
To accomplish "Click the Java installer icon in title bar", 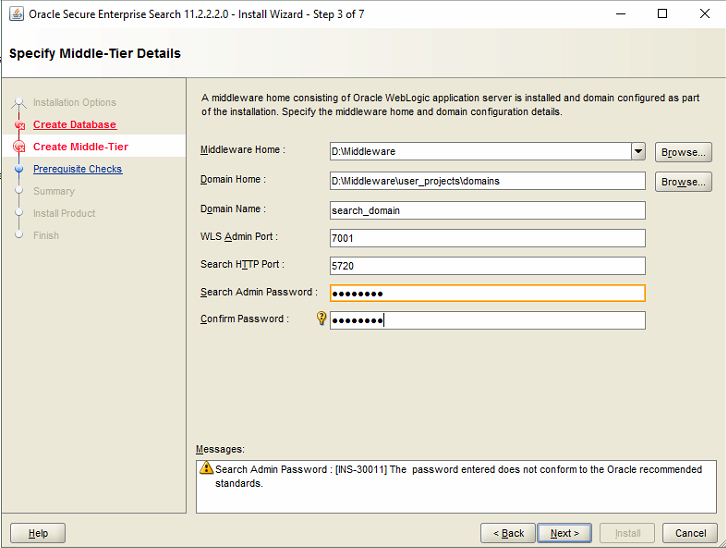I will tap(16, 14).
